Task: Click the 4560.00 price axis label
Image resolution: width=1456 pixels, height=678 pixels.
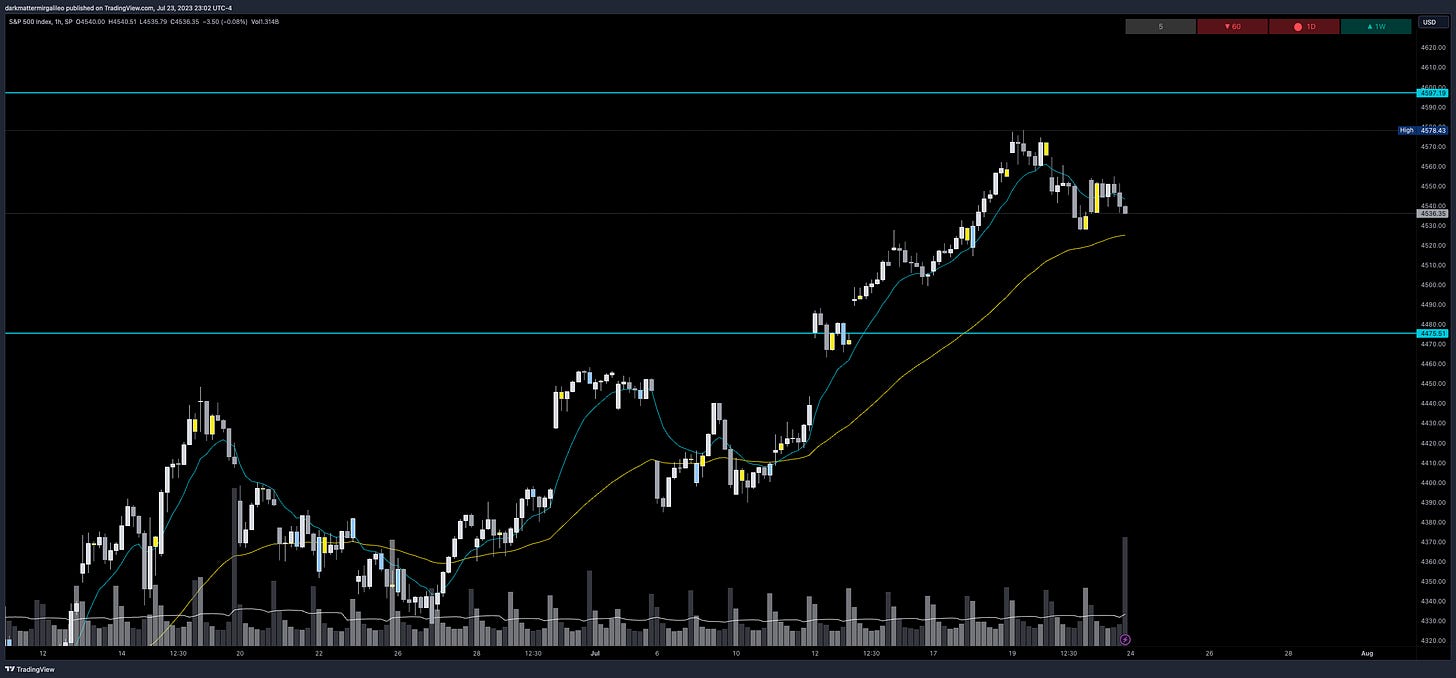Action: (x=1433, y=166)
